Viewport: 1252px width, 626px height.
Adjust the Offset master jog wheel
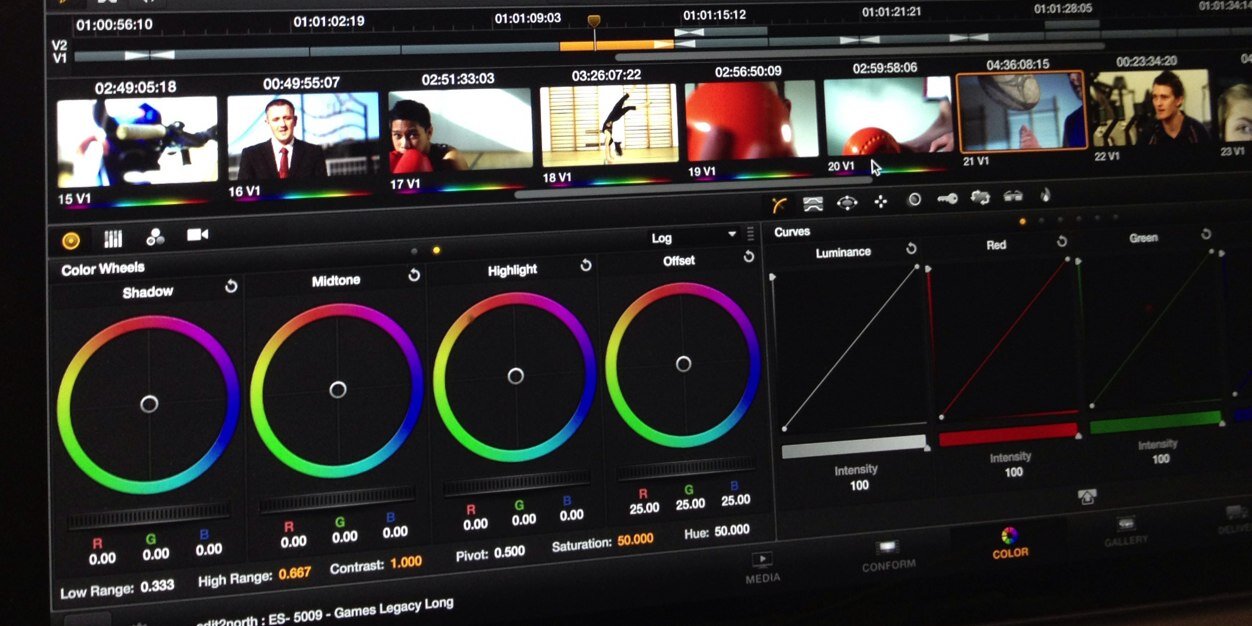pyautogui.click(x=684, y=470)
